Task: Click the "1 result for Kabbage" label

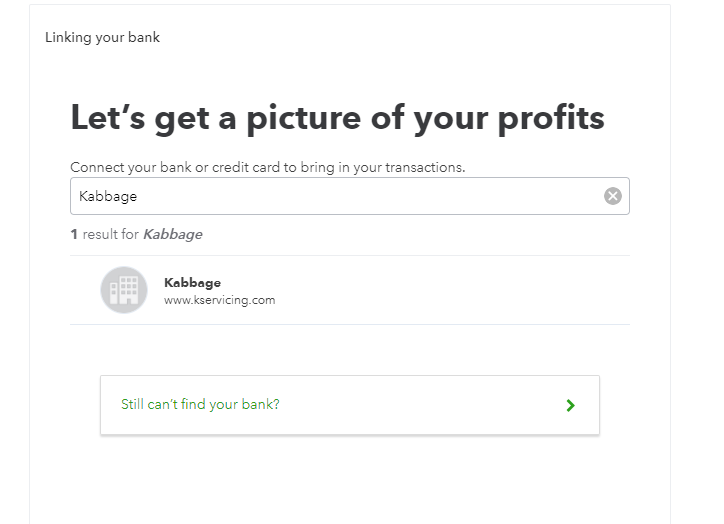Action: [x=136, y=235]
